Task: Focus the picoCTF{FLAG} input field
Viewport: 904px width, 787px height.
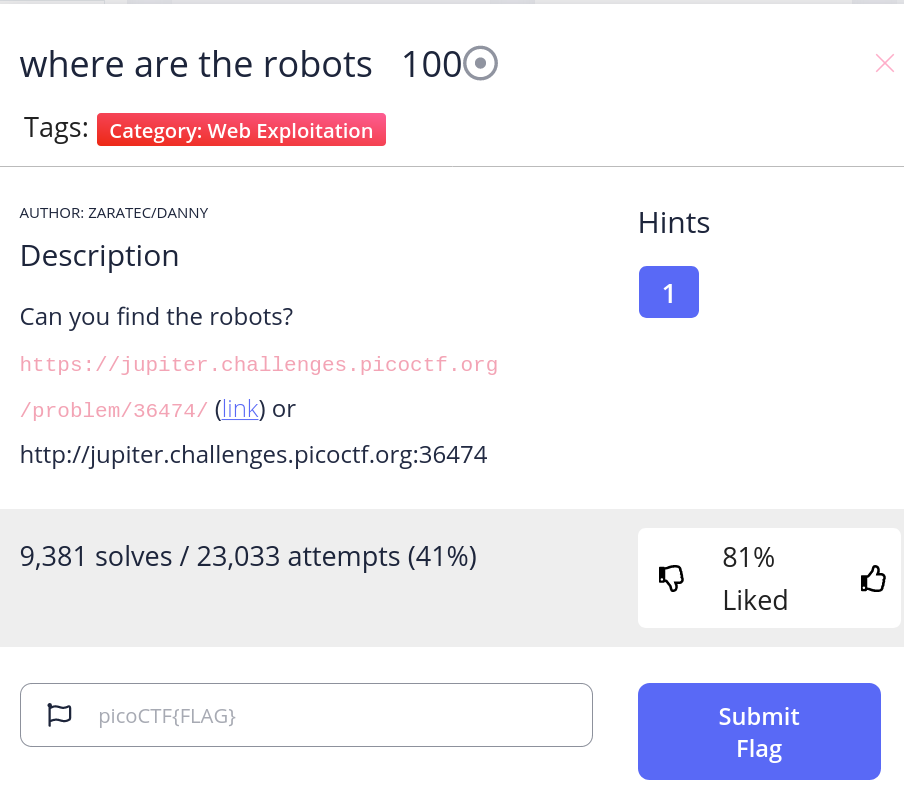Action: pos(330,715)
